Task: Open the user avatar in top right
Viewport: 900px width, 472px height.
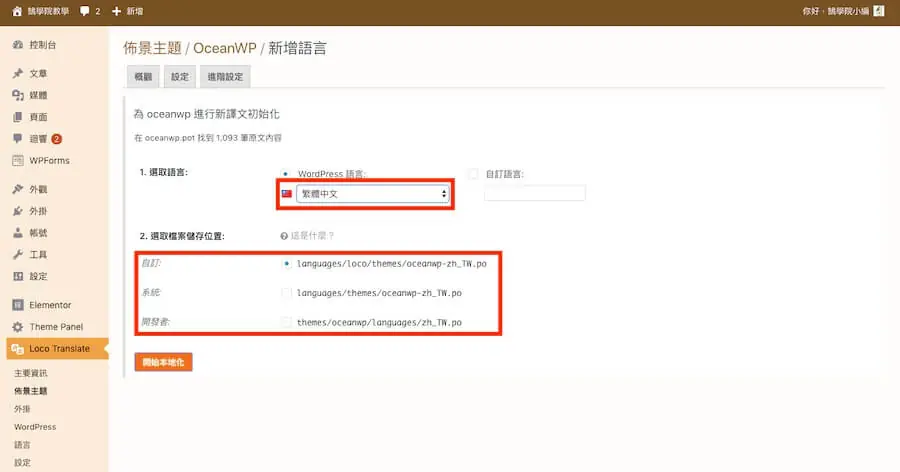Action: click(x=879, y=11)
